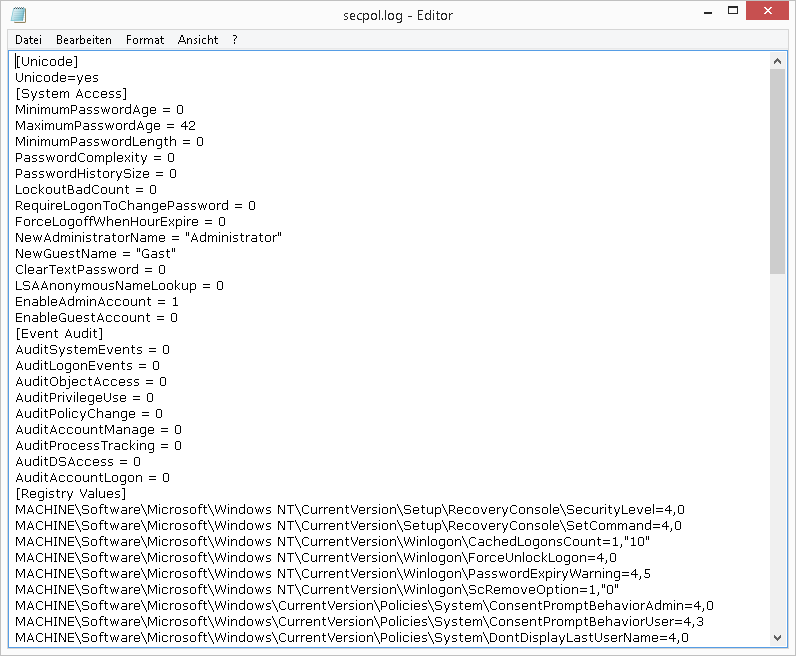Click the [Registry Values] section header

(x=70, y=494)
